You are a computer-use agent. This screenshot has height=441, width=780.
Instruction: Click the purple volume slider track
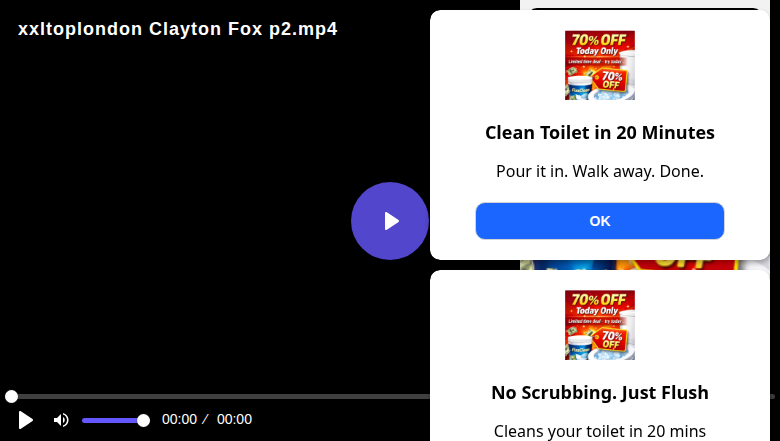coord(110,420)
